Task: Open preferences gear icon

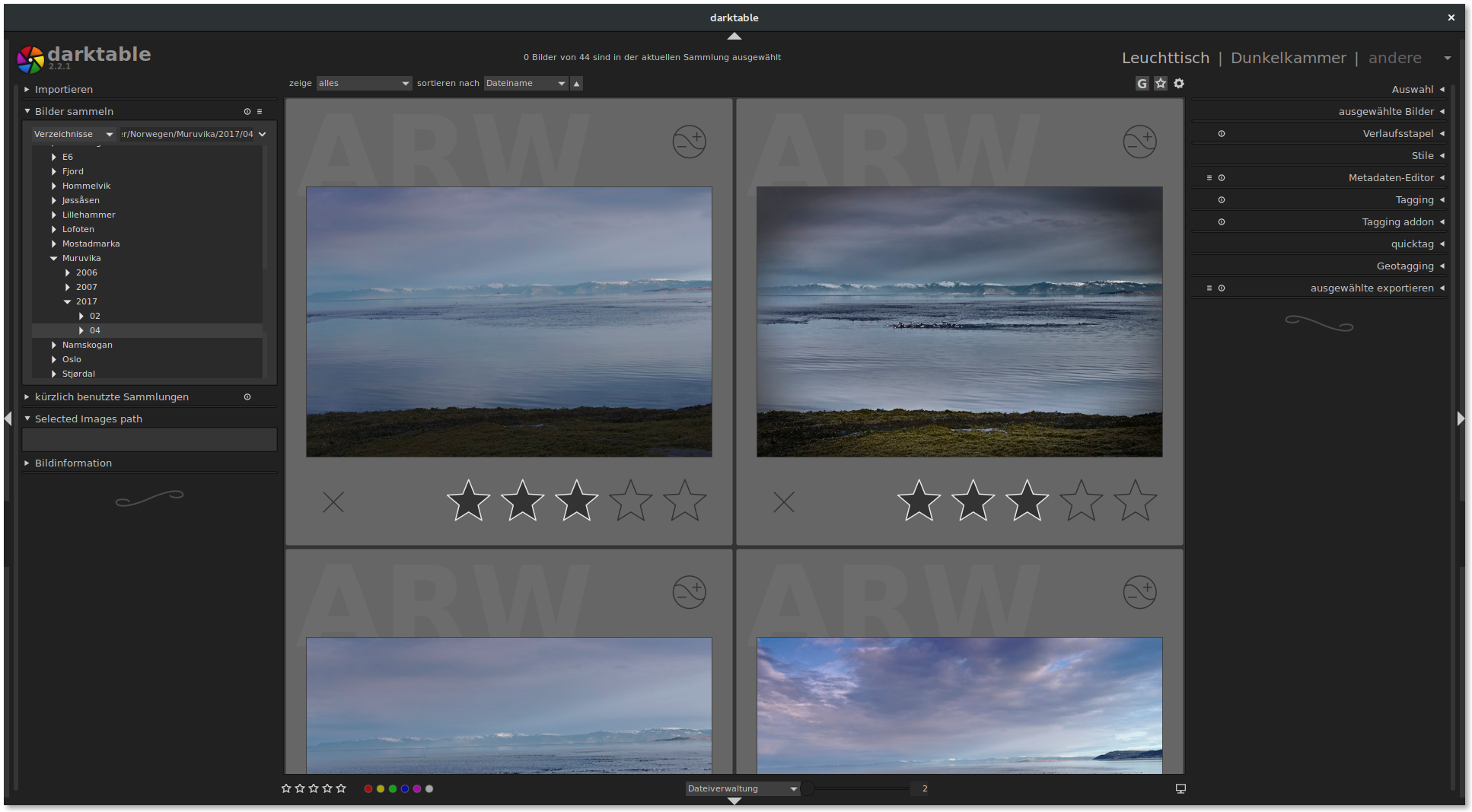Action: click(1179, 84)
